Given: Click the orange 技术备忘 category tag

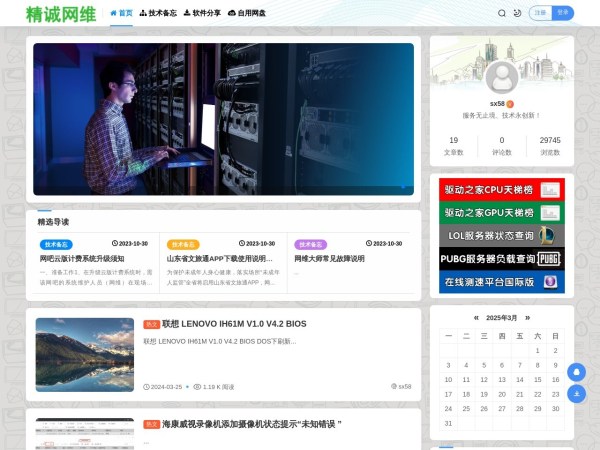Looking at the screenshot, I should tap(183, 244).
